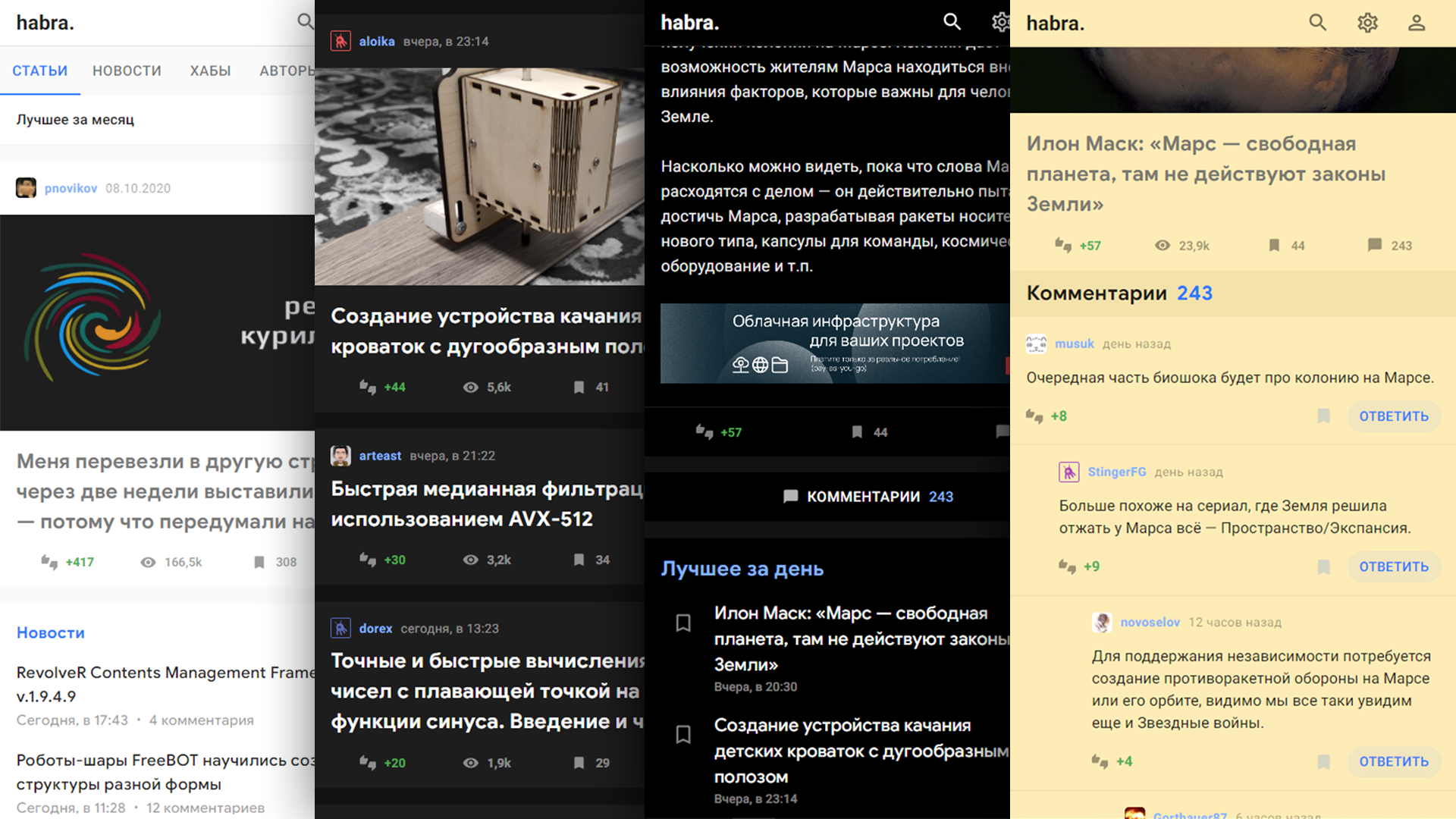Open the settings gear in the header
The image size is (1456, 819).
tap(1367, 23)
